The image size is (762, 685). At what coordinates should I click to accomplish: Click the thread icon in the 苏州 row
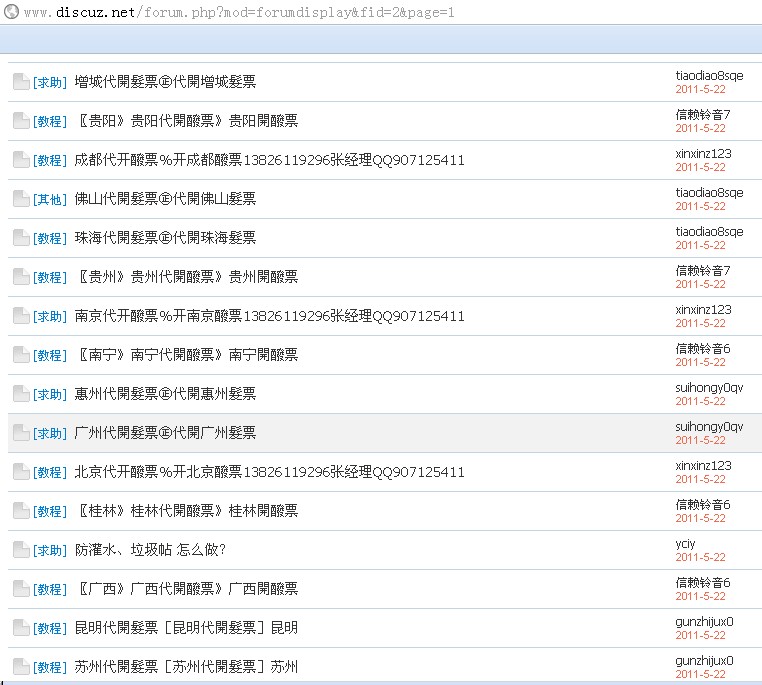[21, 667]
